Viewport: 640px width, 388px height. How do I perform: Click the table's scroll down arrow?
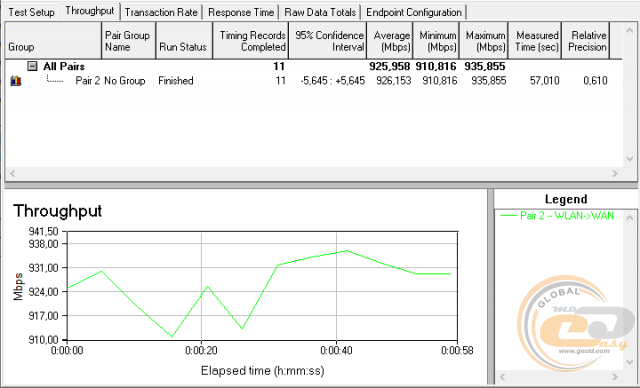coord(629,159)
